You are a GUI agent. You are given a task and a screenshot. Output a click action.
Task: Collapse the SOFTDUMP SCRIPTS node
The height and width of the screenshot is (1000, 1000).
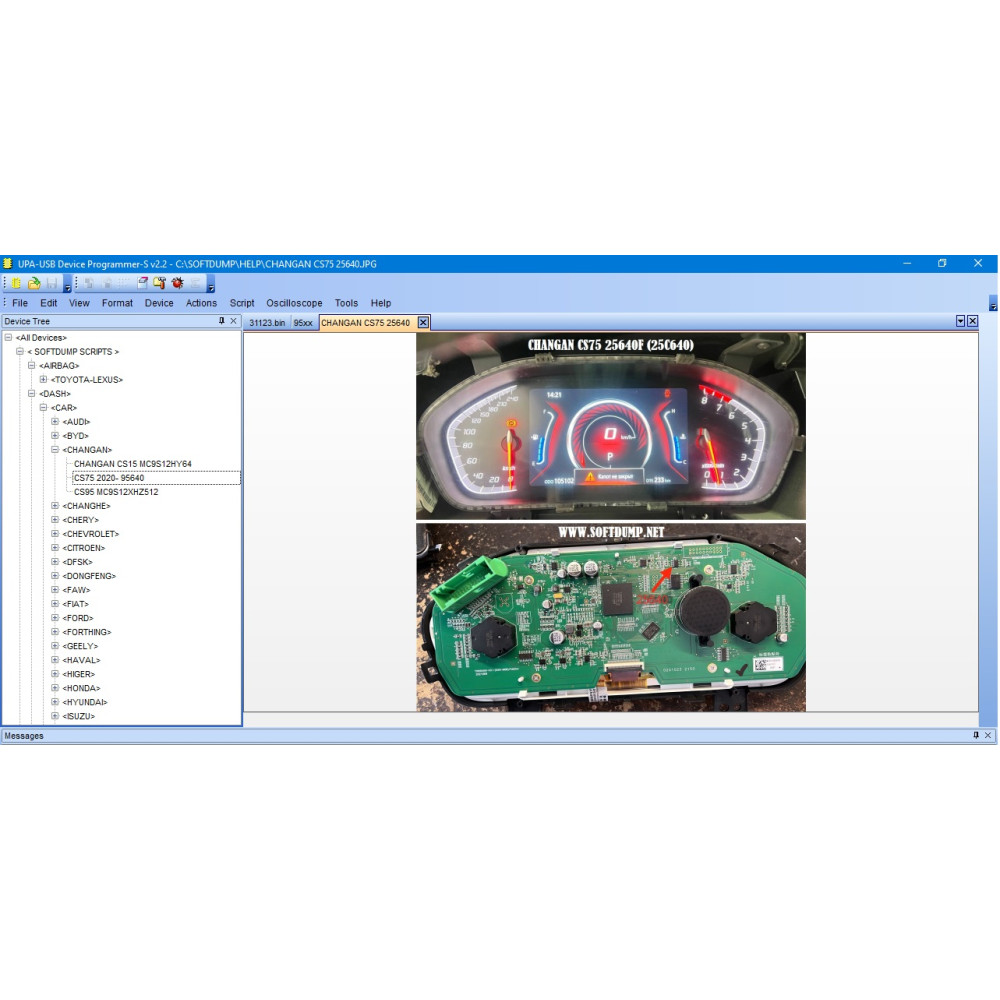point(20,352)
